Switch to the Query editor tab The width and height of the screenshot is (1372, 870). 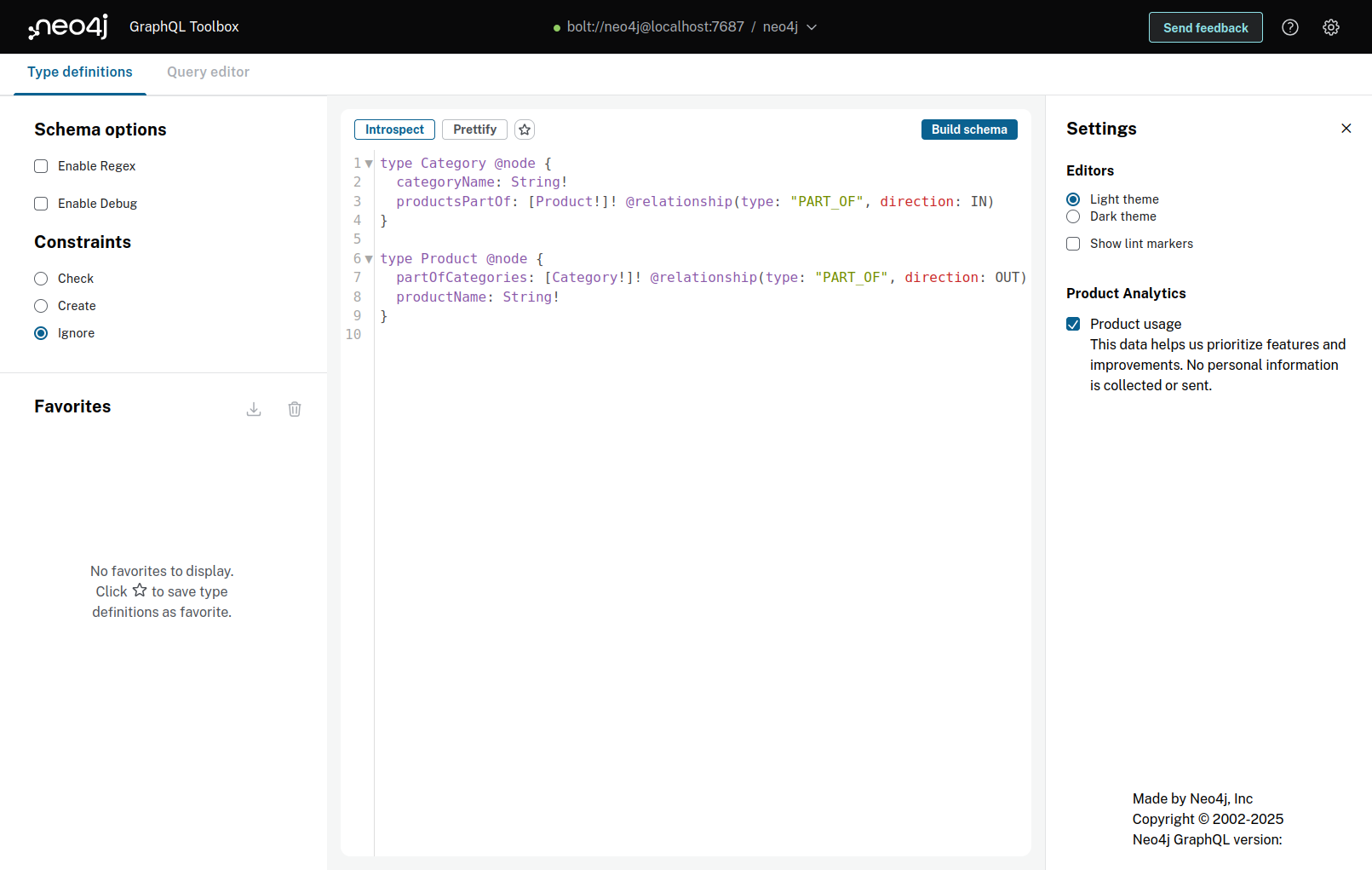(x=208, y=72)
